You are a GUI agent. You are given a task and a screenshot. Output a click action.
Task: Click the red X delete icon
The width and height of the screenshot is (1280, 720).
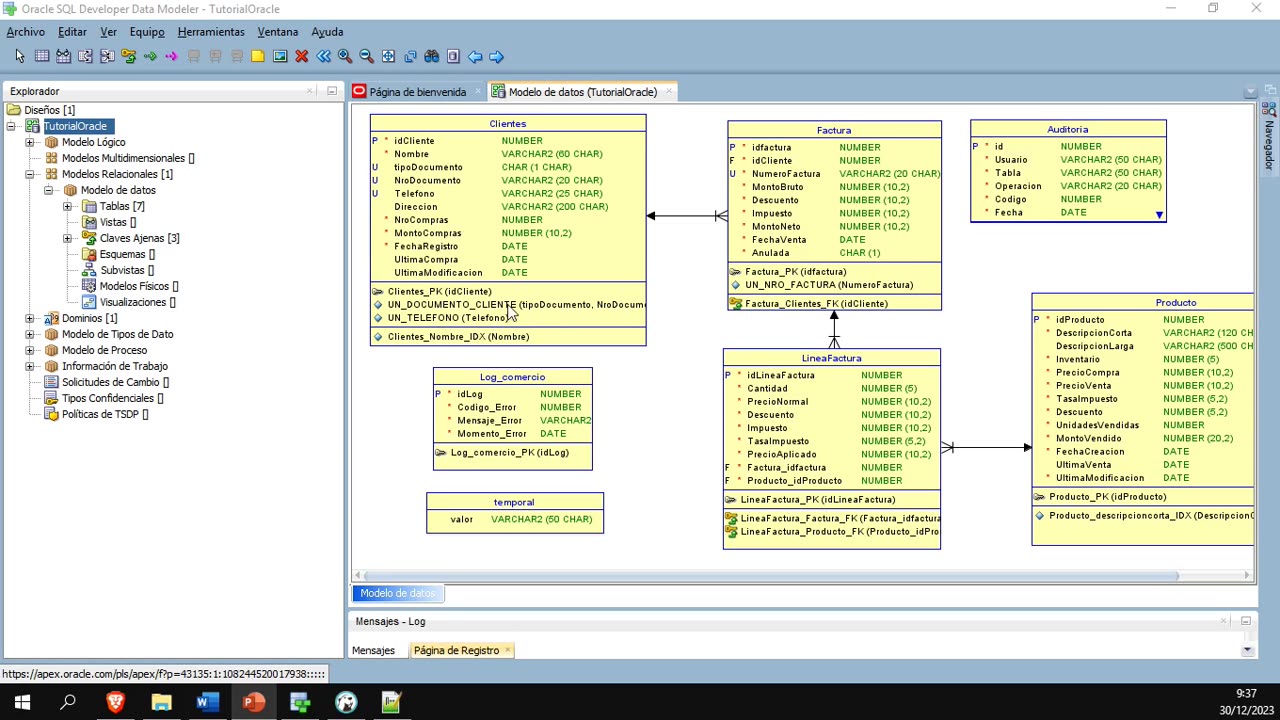click(x=301, y=57)
